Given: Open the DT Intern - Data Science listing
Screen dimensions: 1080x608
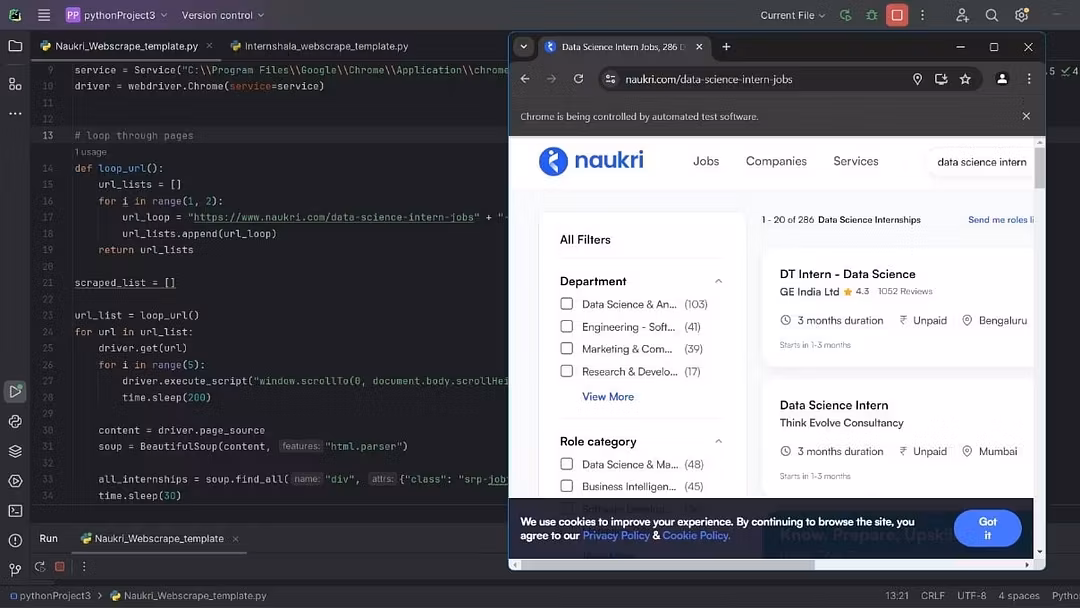Looking at the screenshot, I should [847, 274].
